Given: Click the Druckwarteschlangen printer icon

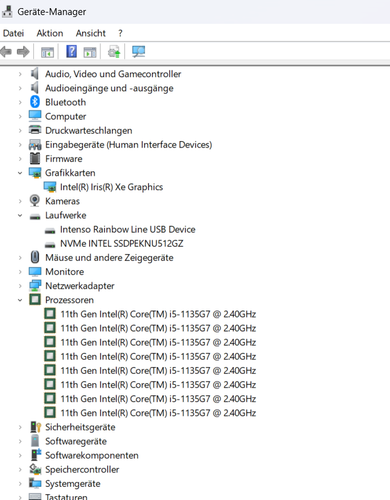Looking at the screenshot, I should click(x=35, y=130).
